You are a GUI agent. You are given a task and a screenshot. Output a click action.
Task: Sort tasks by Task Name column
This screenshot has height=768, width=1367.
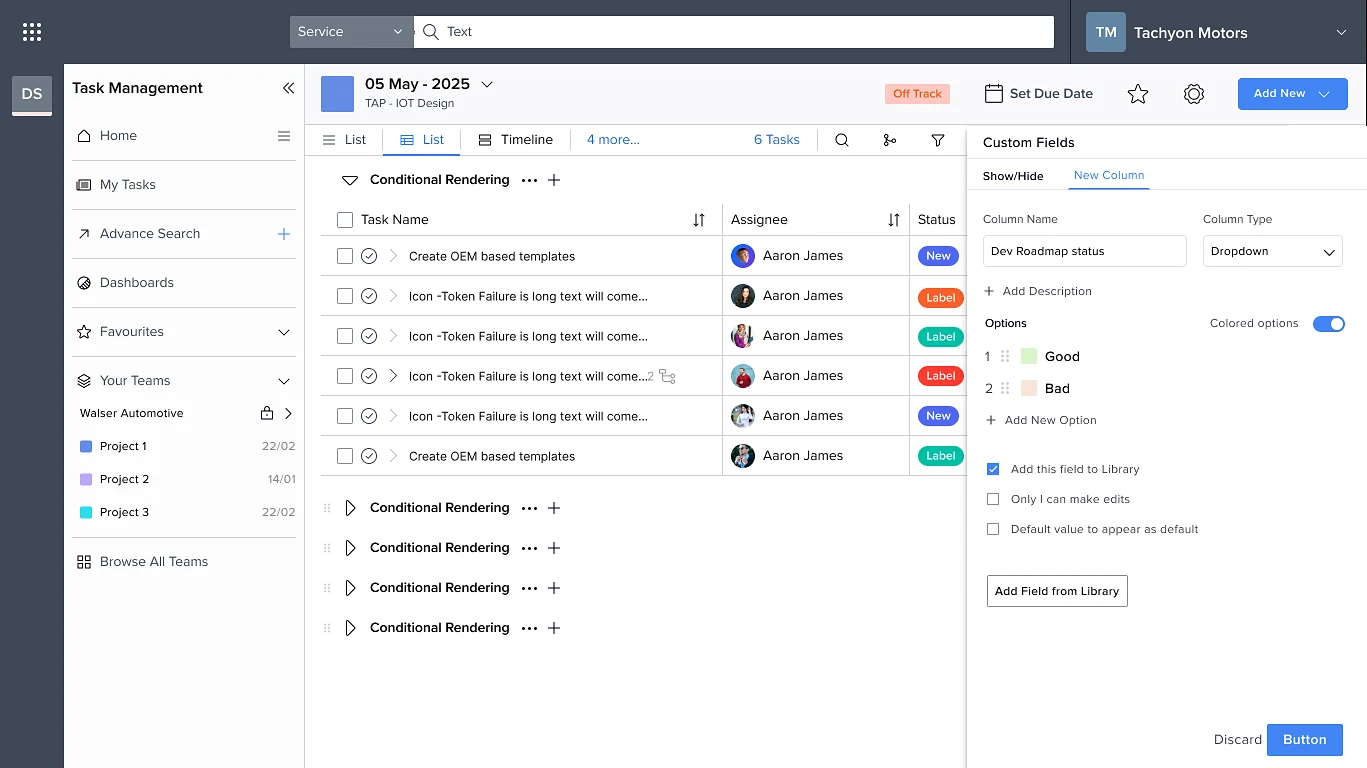click(699, 220)
